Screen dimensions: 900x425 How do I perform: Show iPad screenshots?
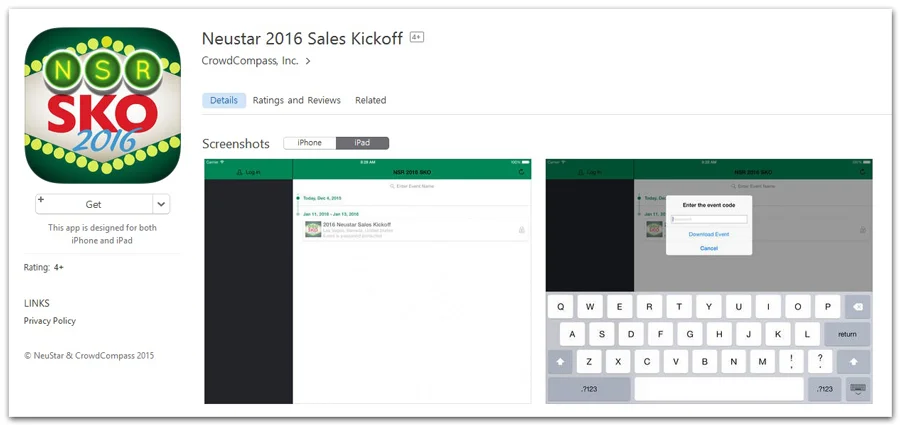point(362,143)
